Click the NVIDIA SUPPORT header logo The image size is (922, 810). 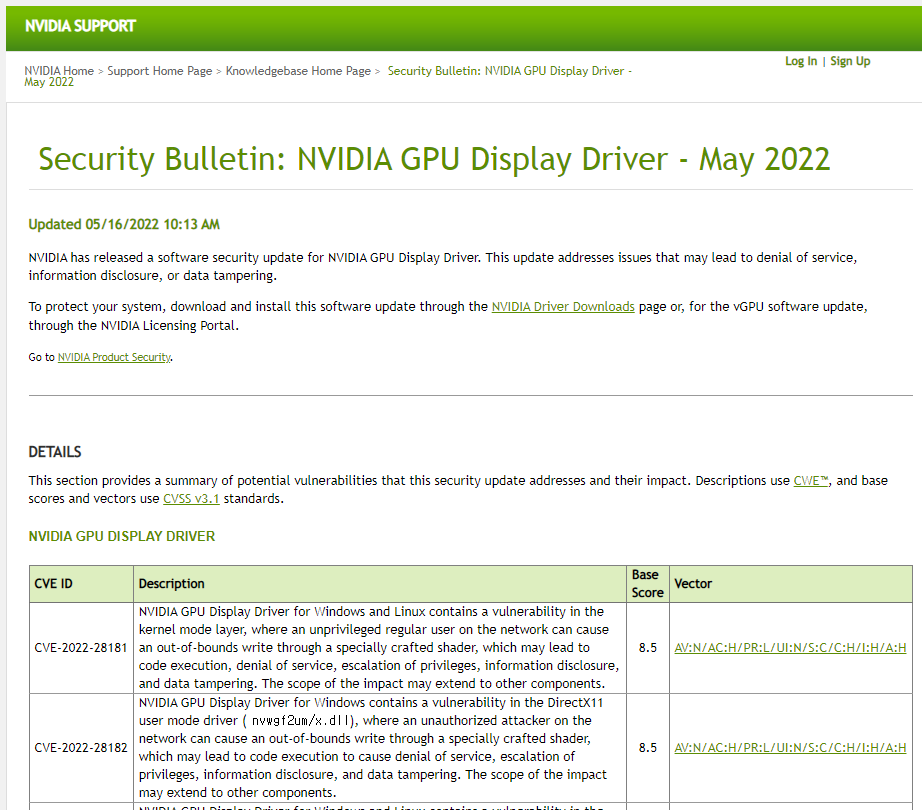pos(80,26)
